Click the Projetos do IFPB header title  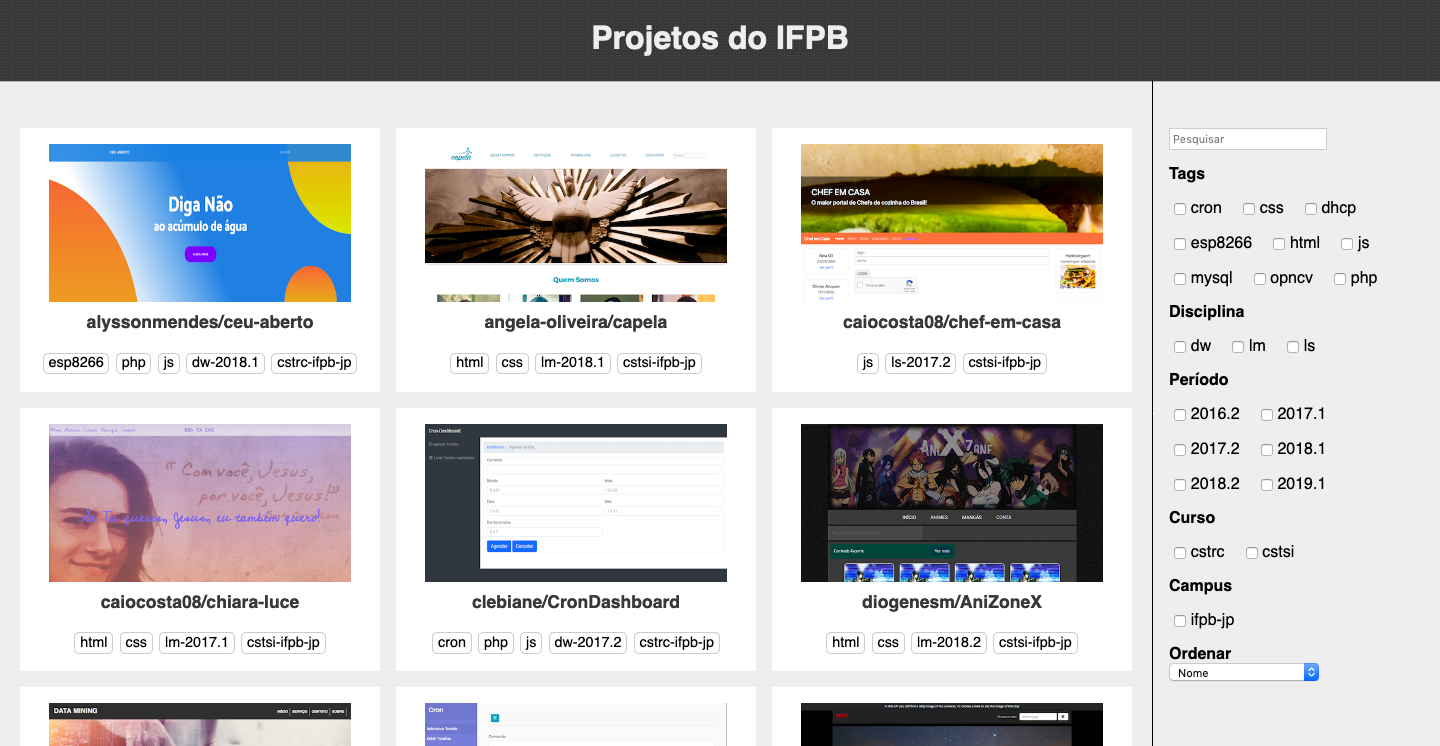click(x=719, y=38)
